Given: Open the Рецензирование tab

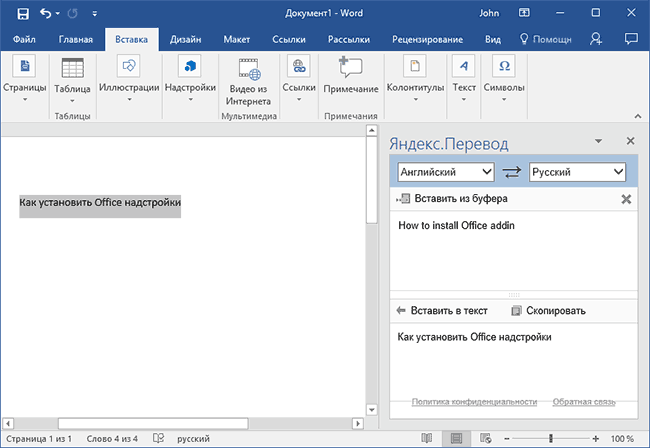Looking at the screenshot, I should click(427, 39).
